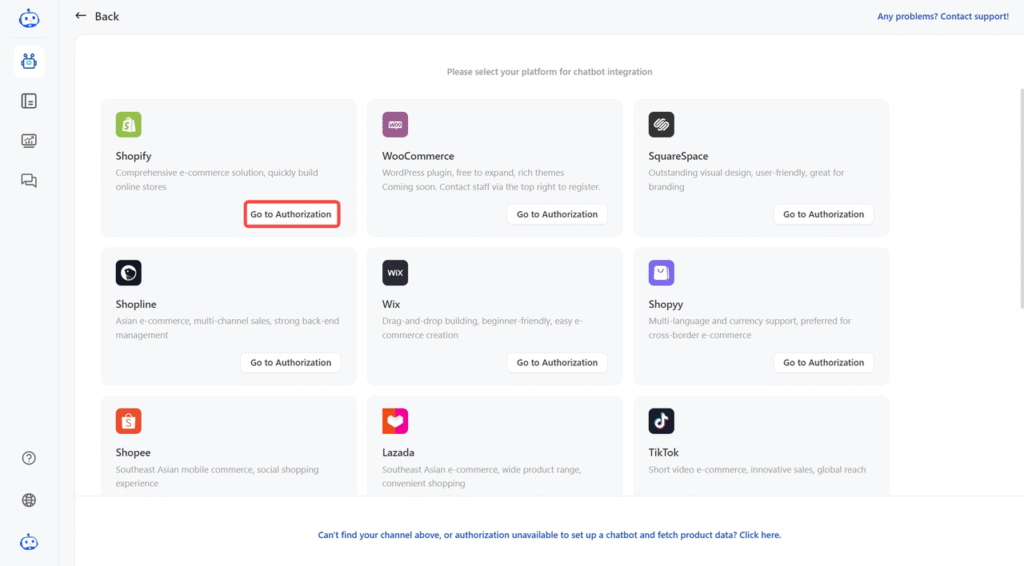
Task: Click the SquareSpace logo icon
Action: pos(662,125)
